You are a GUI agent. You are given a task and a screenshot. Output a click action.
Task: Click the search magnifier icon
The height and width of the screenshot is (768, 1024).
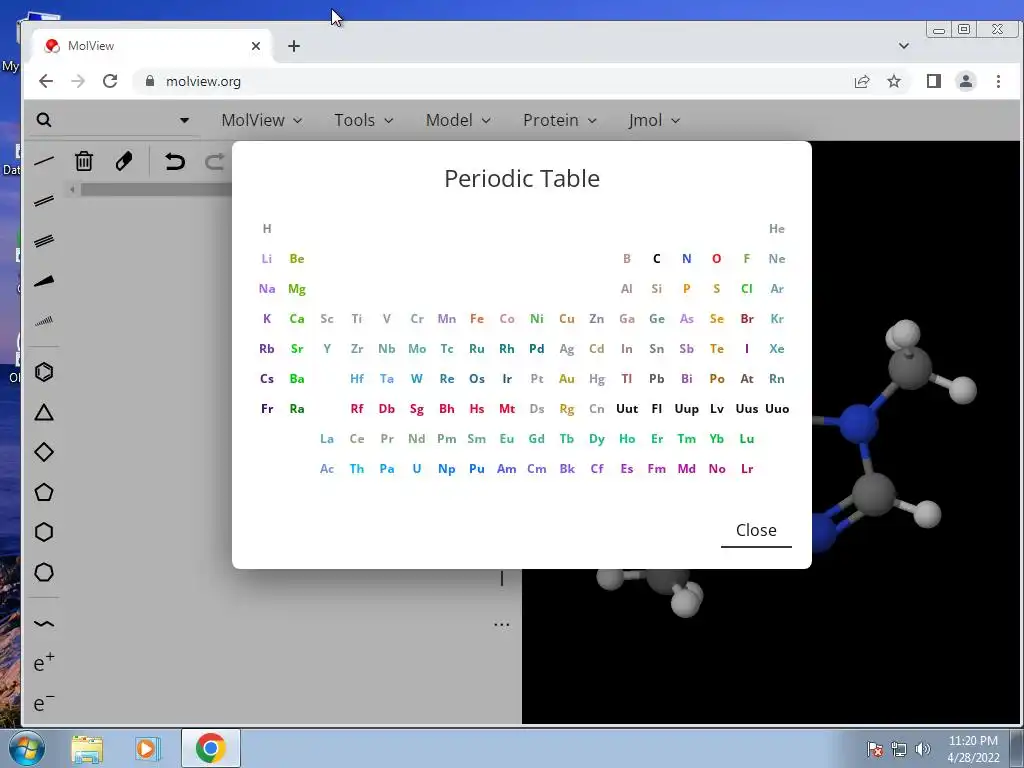pos(44,120)
